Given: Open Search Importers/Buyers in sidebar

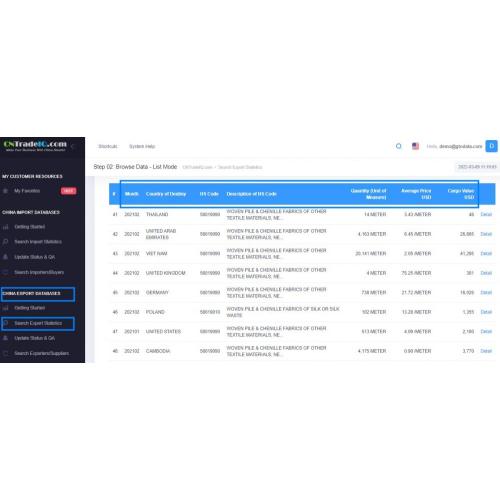Looking at the screenshot, I should (x=39, y=272).
